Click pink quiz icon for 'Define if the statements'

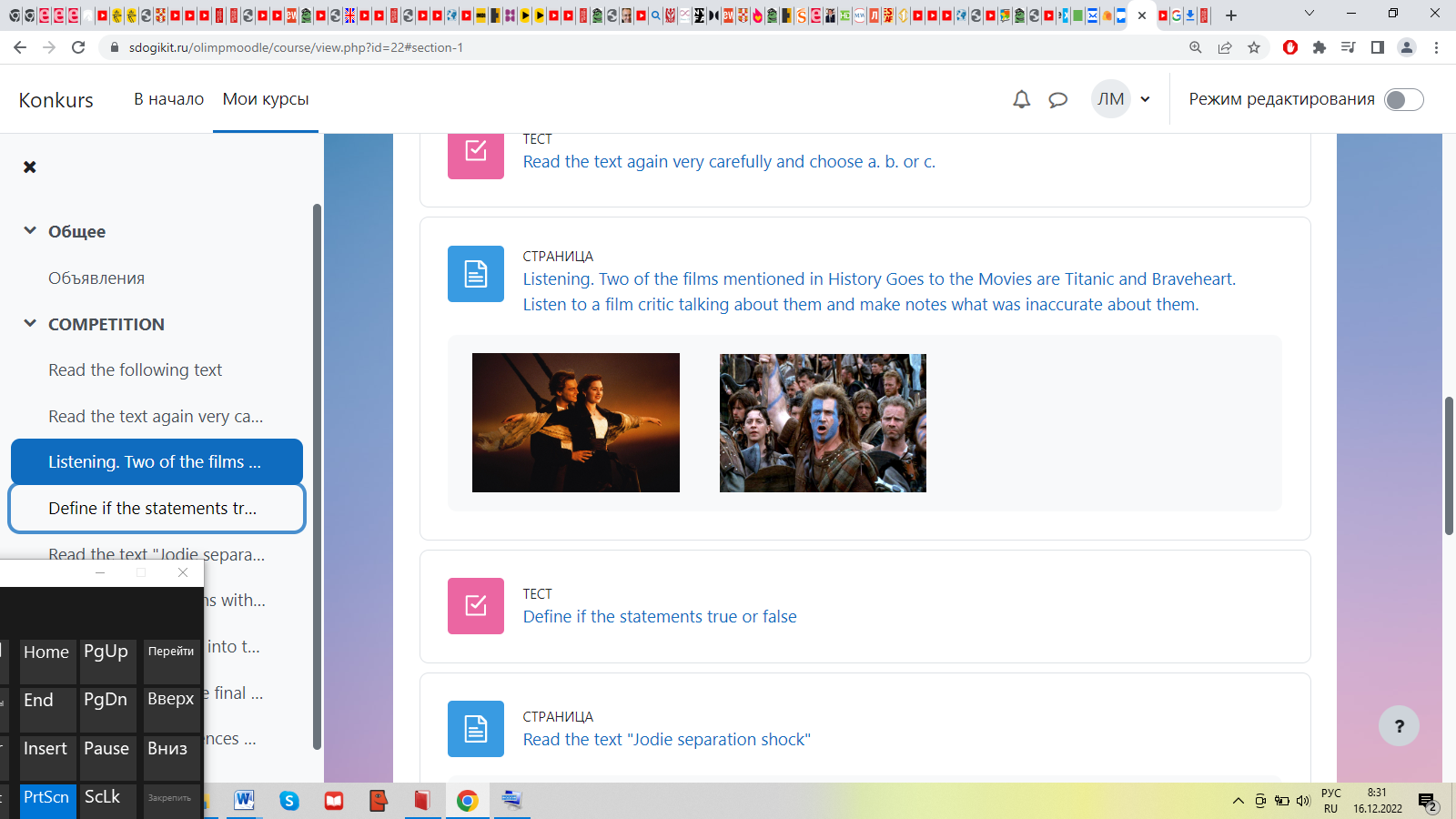click(x=476, y=606)
